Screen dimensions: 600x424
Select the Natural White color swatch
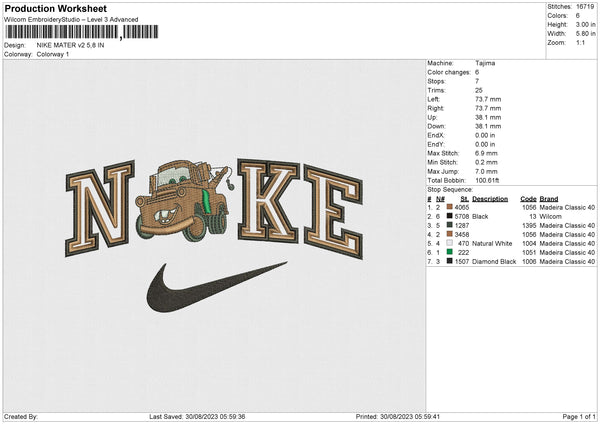[x=450, y=243]
